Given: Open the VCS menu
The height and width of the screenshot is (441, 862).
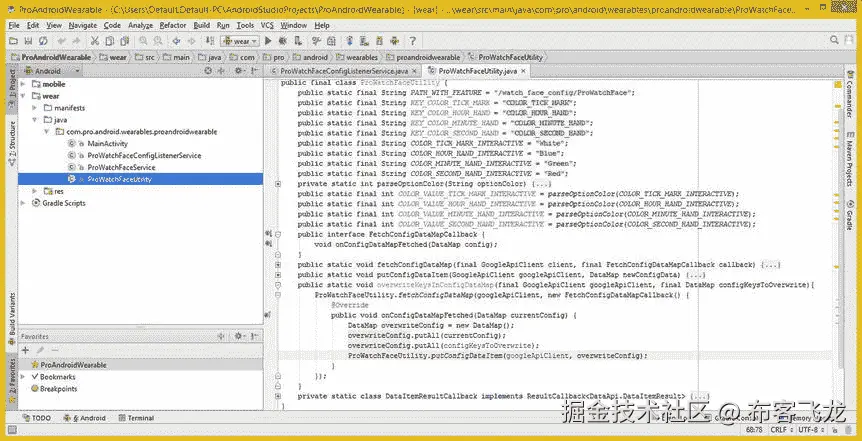Looking at the screenshot, I should click(x=267, y=25).
